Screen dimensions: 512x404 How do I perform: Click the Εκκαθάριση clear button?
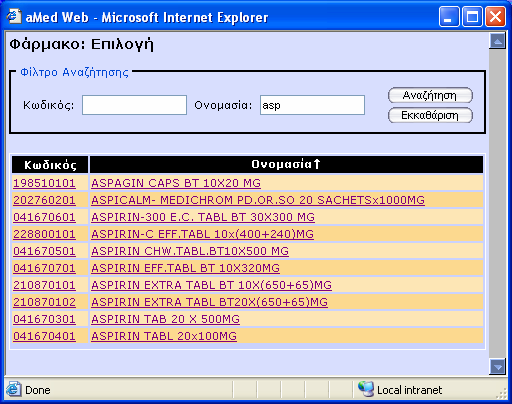[430, 115]
